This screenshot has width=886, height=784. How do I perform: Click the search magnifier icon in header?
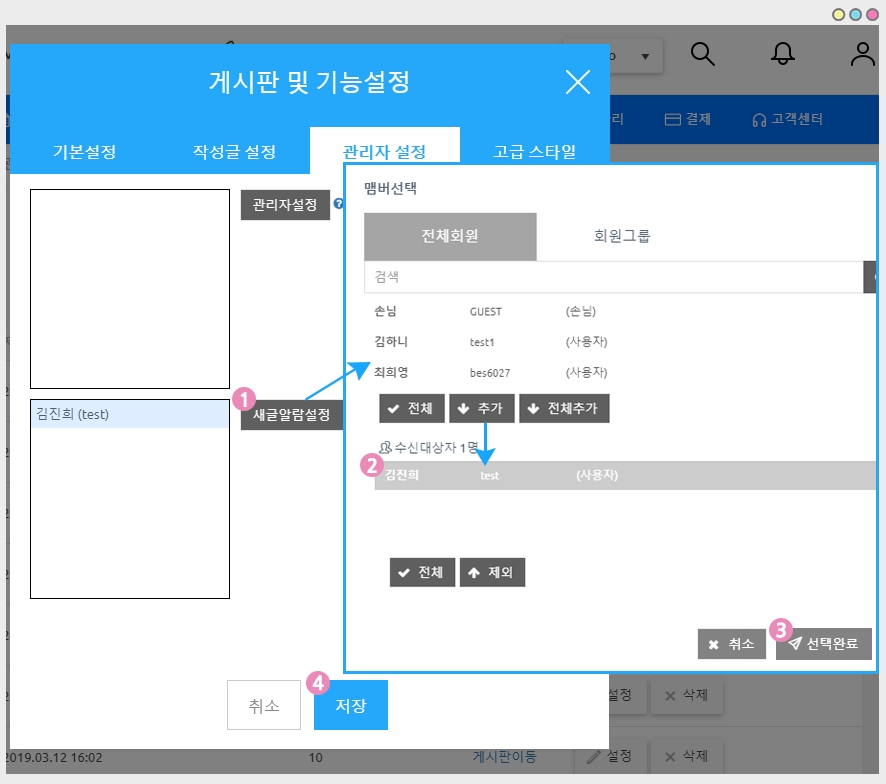tap(703, 55)
